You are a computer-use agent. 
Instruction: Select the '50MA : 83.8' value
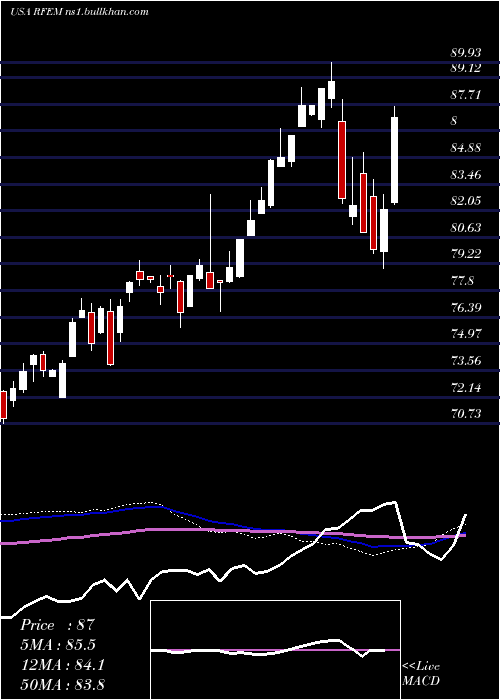(62, 684)
